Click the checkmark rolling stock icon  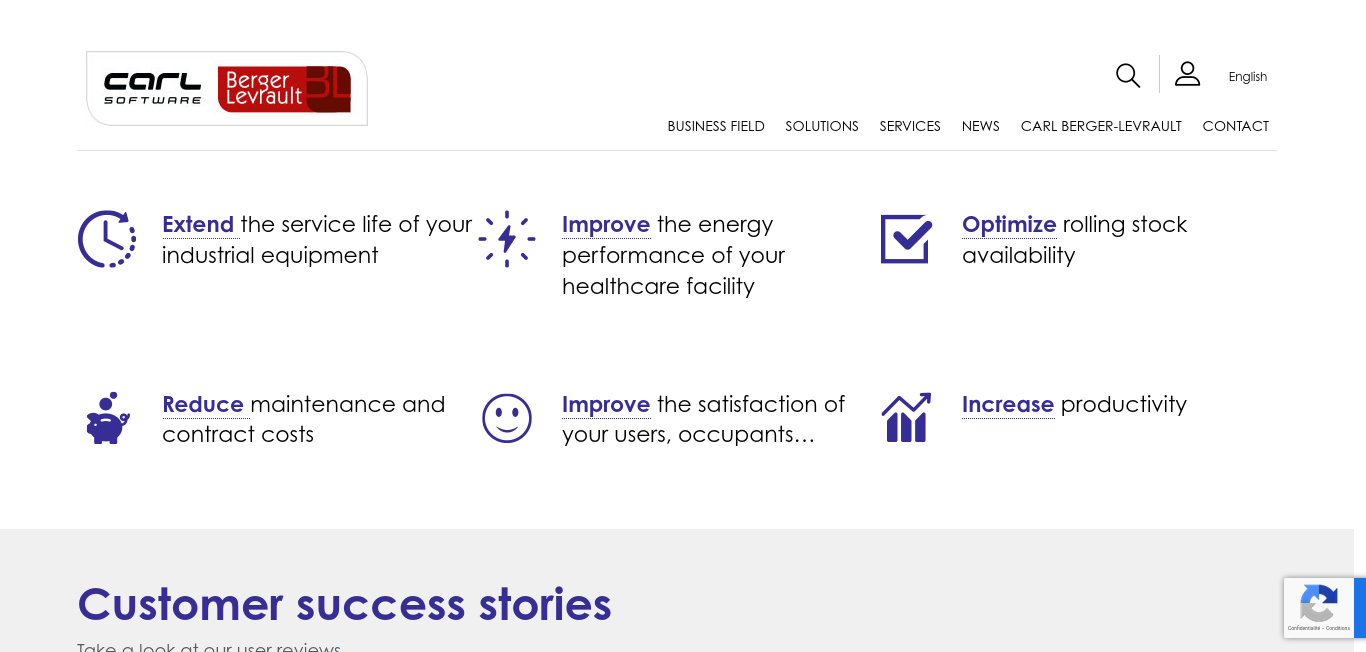[906, 239]
